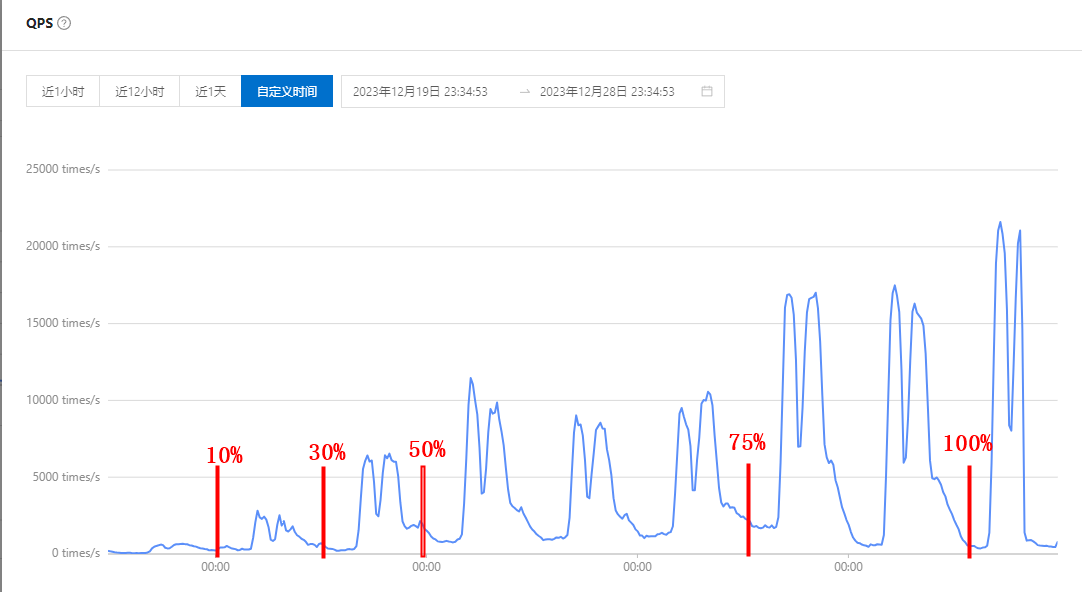Switch to the 近1天 time range
Image resolution: width=1082 pixels, height=592 pixels.
click(210, 91)
